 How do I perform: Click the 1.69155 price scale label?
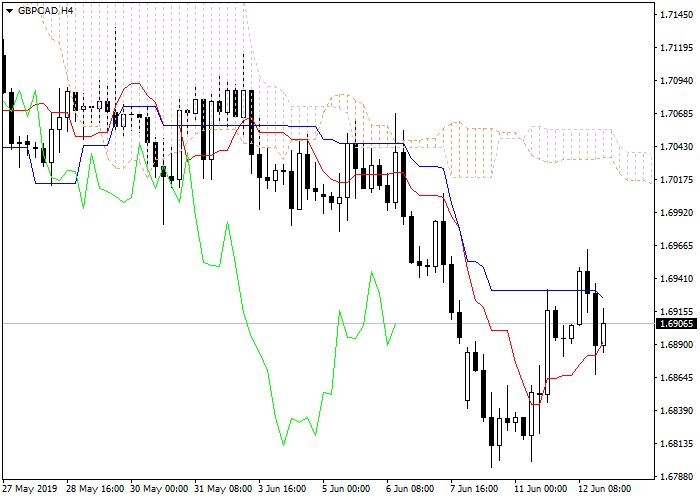tap(677, 312)
